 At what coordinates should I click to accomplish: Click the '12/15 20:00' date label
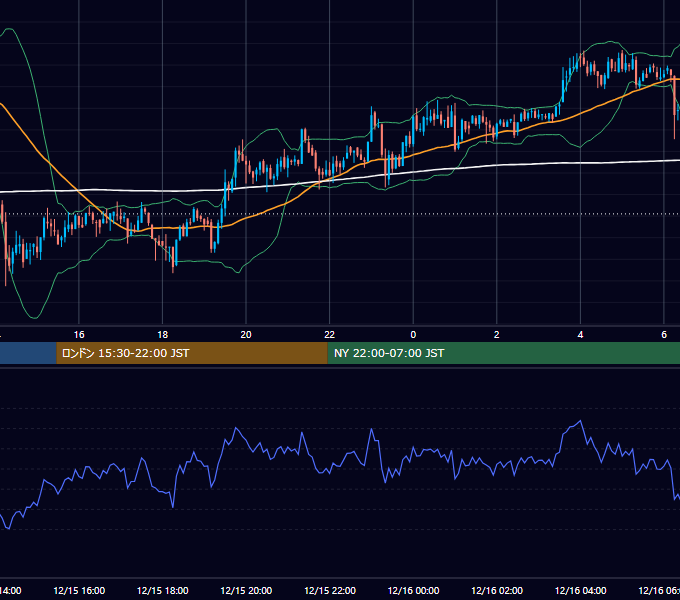(x=246, y=590)
